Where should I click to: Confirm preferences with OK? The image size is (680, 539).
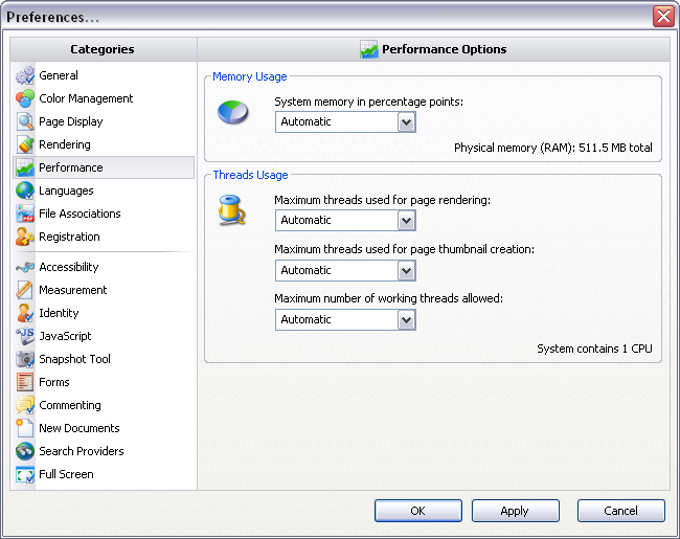pos(418,511)
